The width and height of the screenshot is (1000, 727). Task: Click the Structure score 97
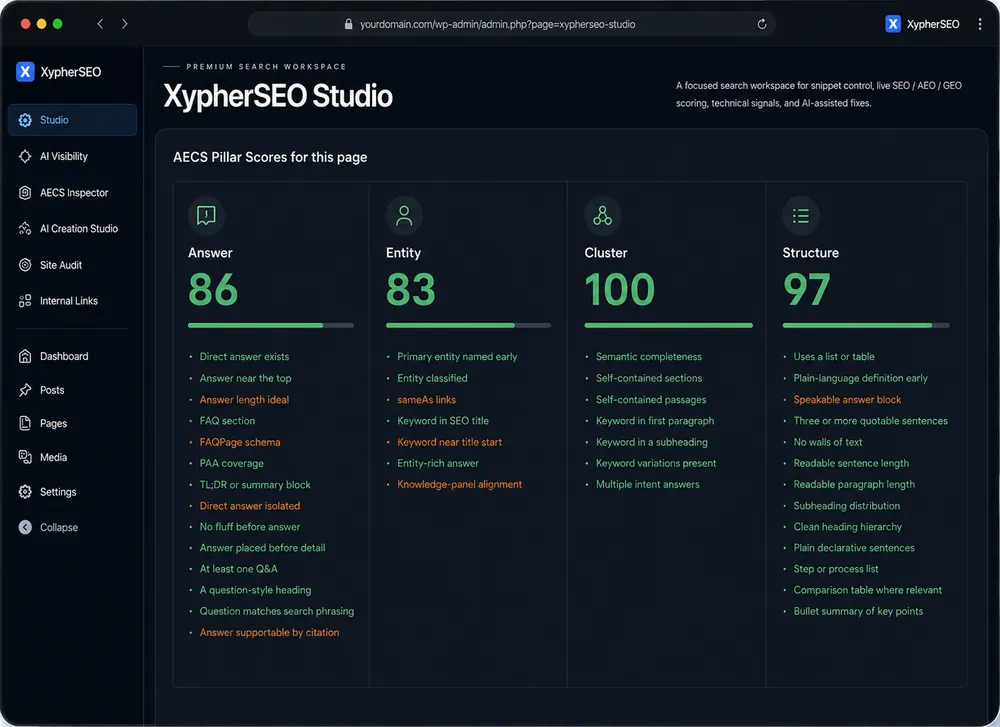(807, 290)
